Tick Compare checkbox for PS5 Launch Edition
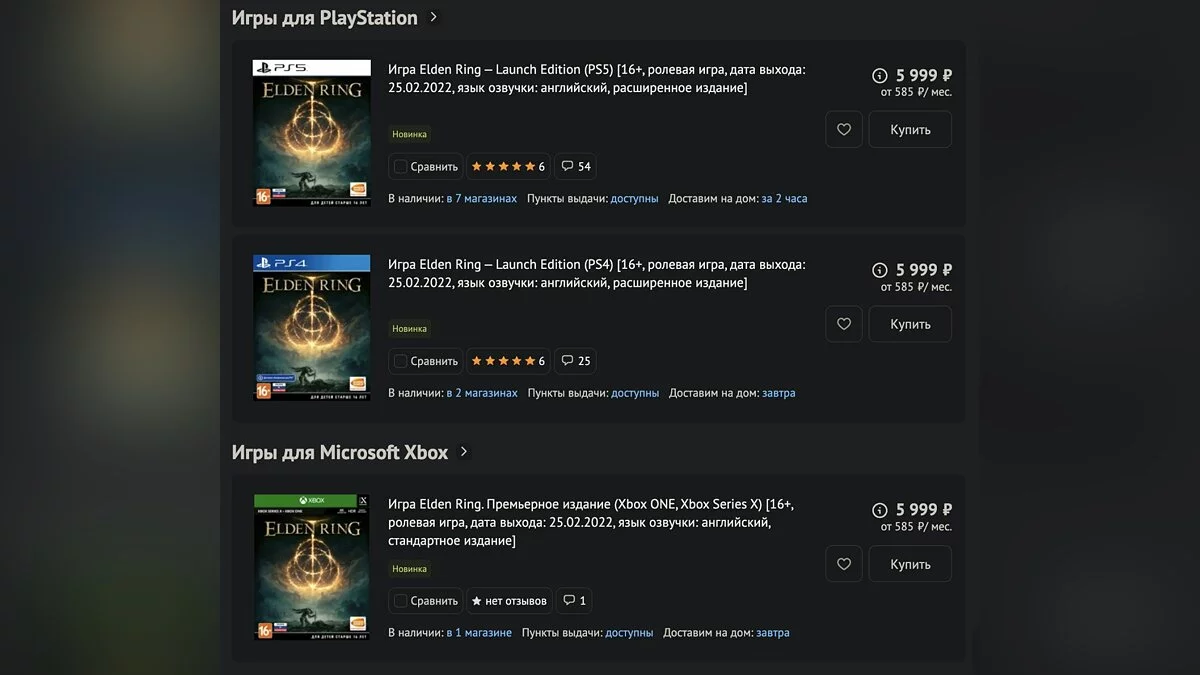 point(401,166)
